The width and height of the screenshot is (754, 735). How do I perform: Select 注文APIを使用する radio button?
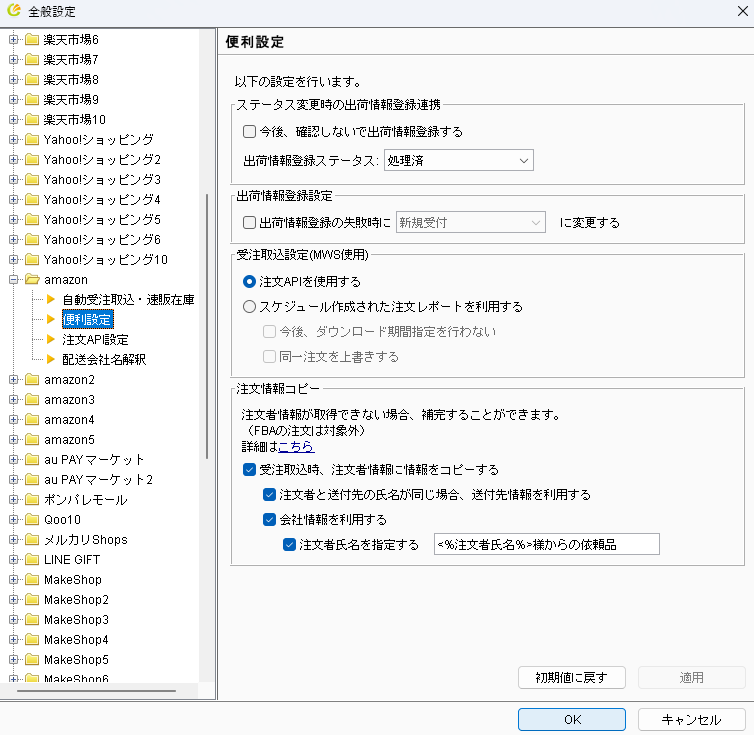coord(249,281)
